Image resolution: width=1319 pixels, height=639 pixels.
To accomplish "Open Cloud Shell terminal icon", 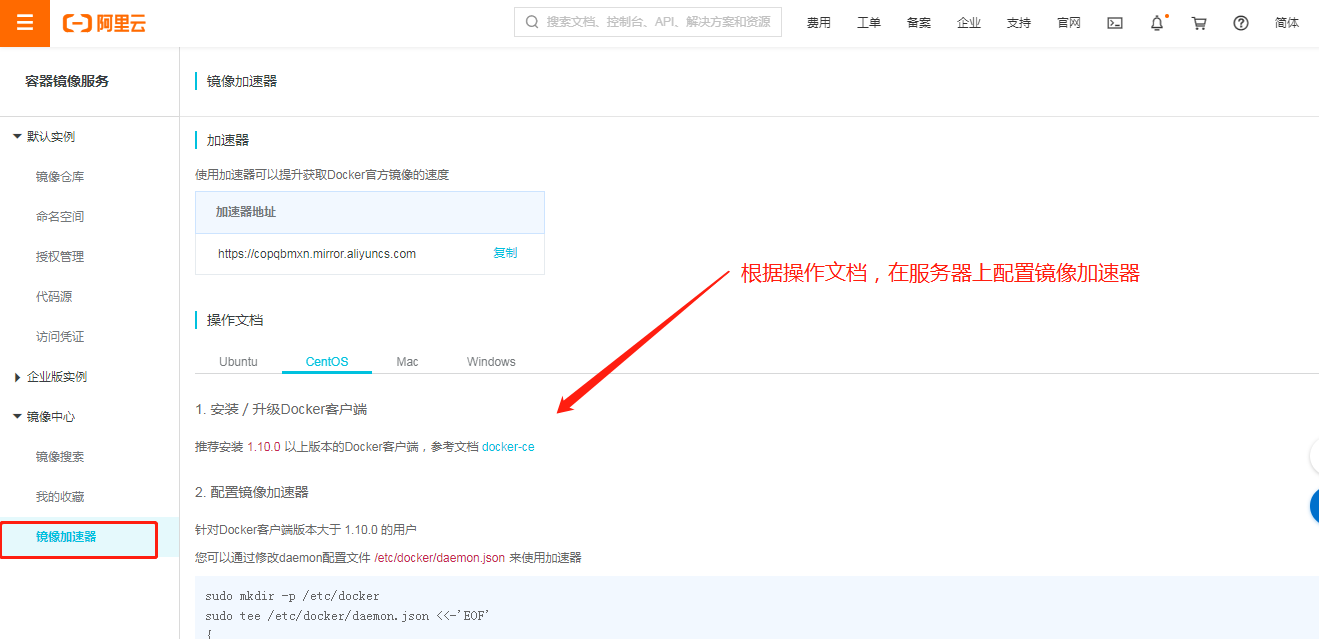I will click(1115, 23).
